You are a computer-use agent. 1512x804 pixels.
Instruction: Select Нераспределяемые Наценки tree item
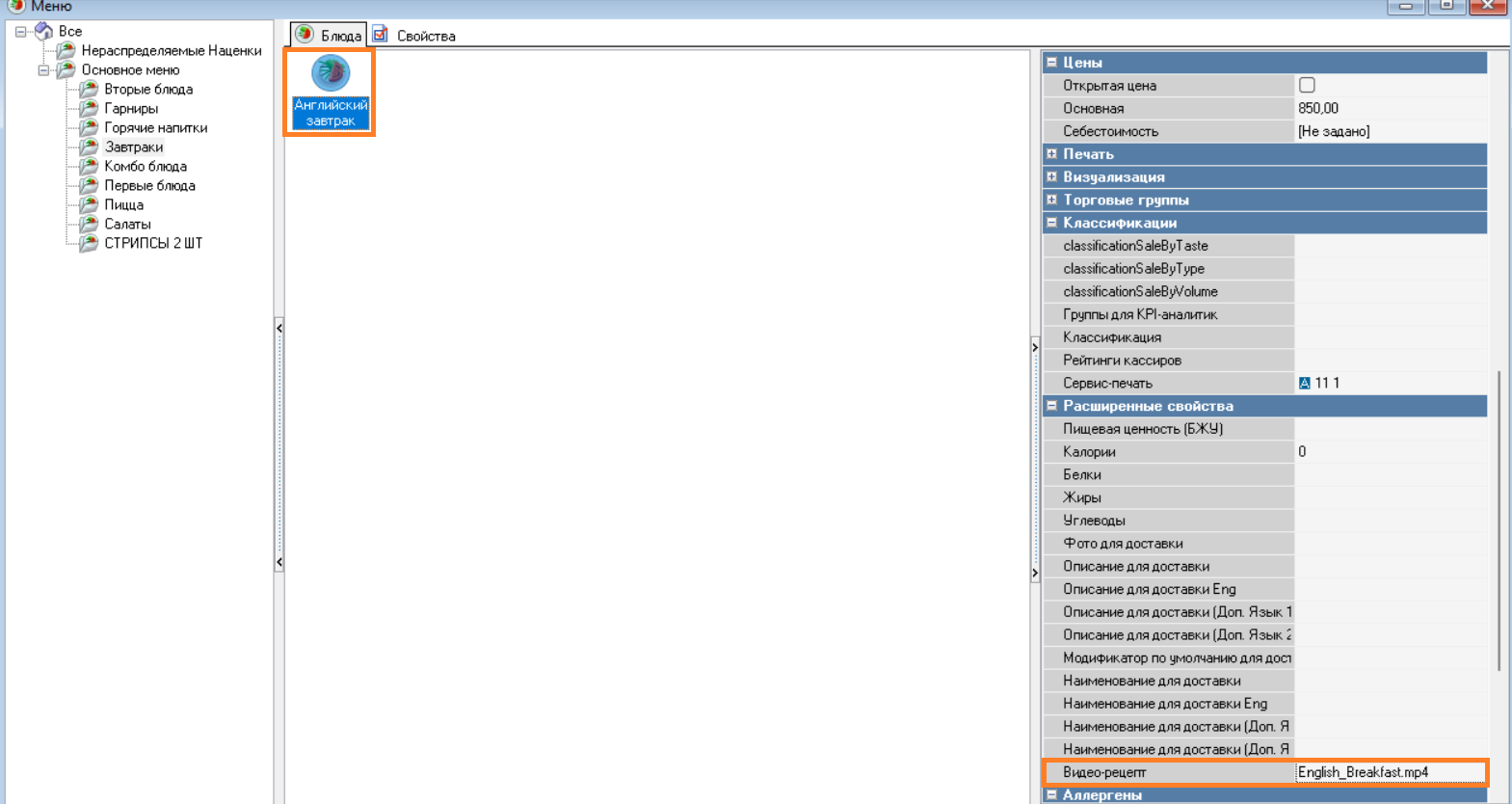[x=171, y=50]
